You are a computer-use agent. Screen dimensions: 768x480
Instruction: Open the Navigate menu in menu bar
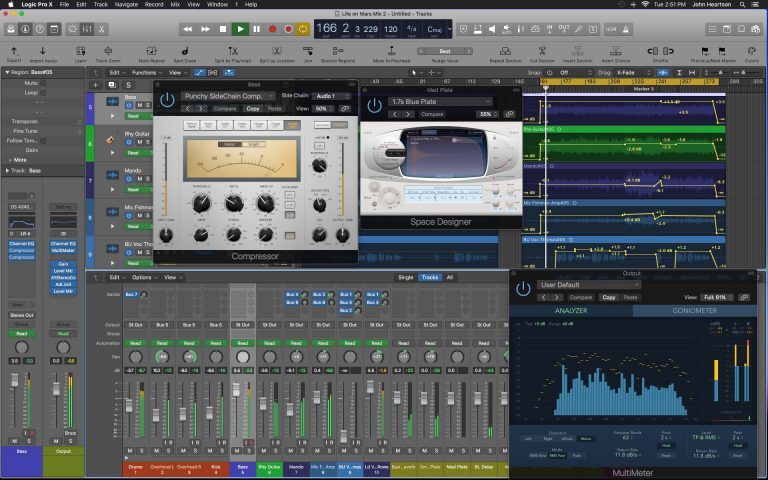[124, 4]
